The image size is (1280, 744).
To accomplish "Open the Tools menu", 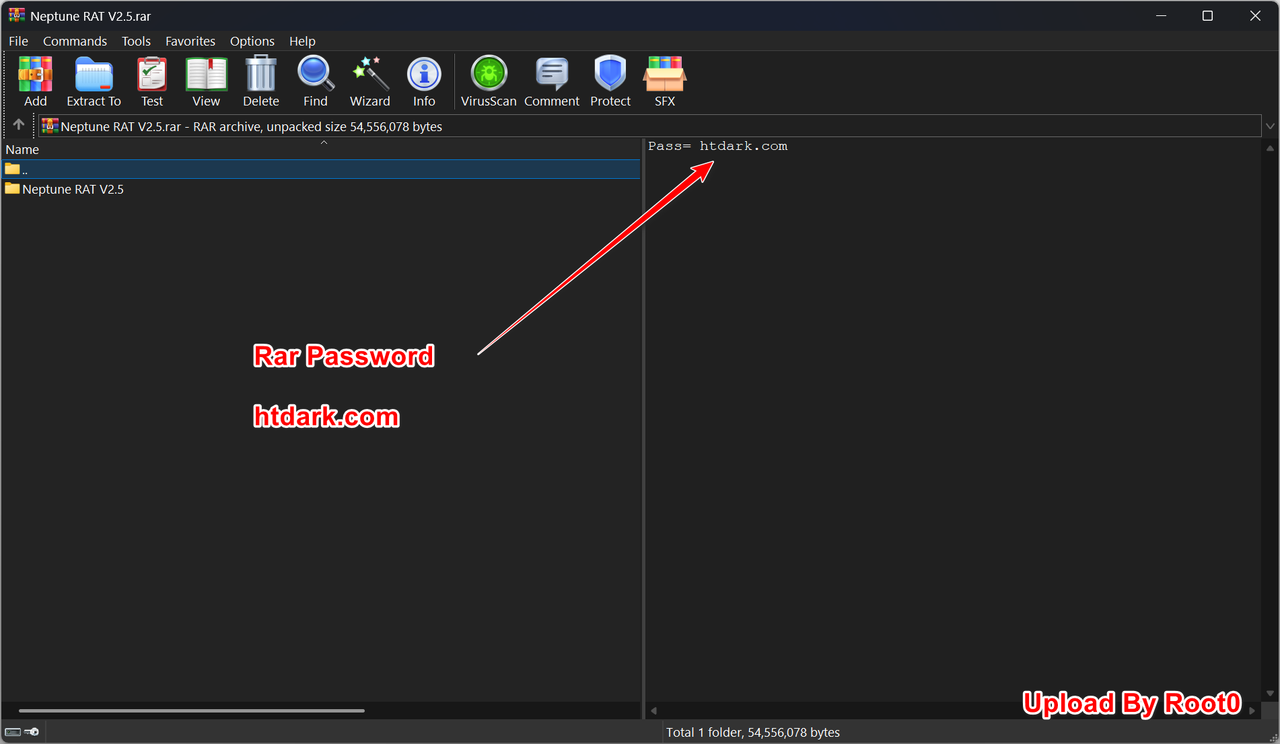I will pyautogui.click(x=136, y=41).
